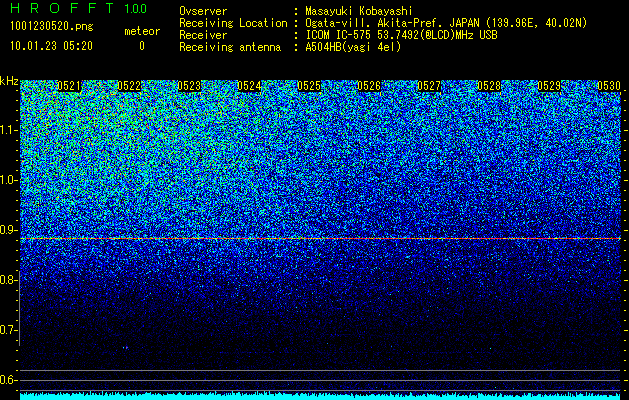Click the 0530 time marker

pos(609,86)
